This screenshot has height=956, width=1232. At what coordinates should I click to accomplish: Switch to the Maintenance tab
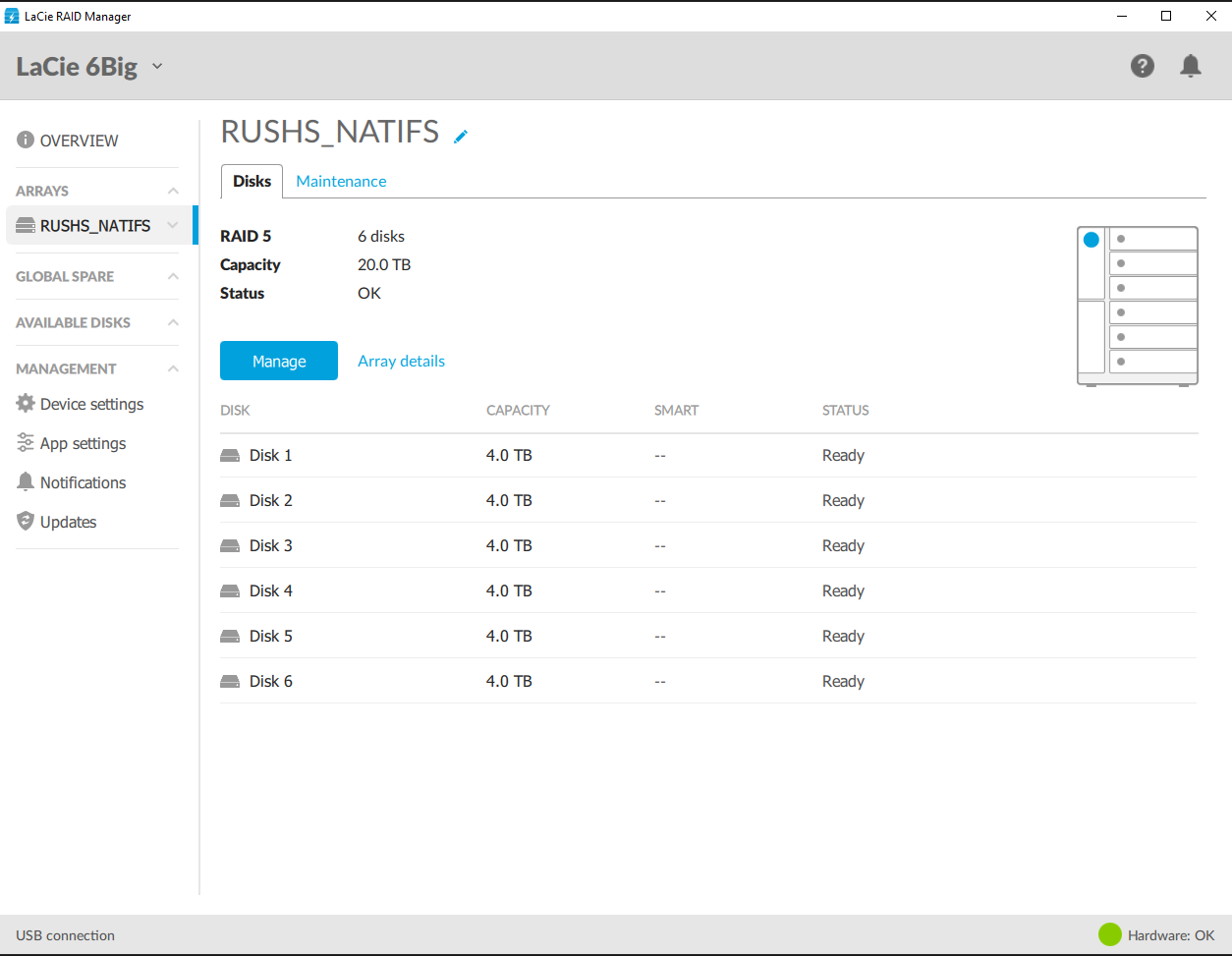pyautogui.click(x=341, y=182)
